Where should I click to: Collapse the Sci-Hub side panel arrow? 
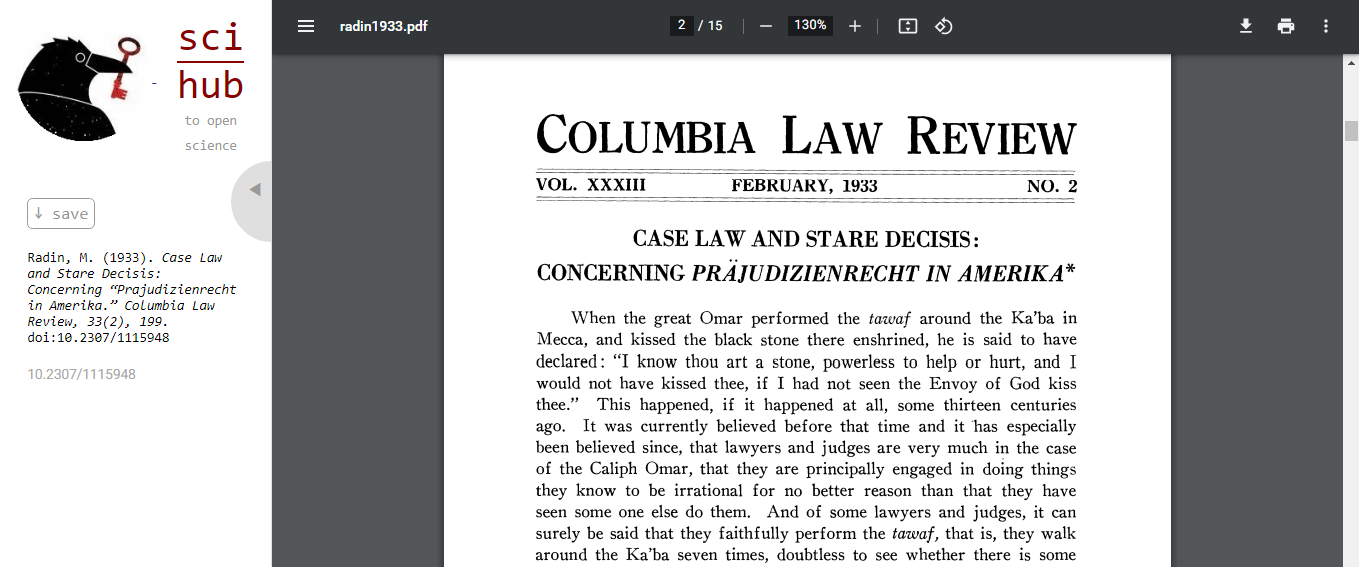click(x=255, y=189)
